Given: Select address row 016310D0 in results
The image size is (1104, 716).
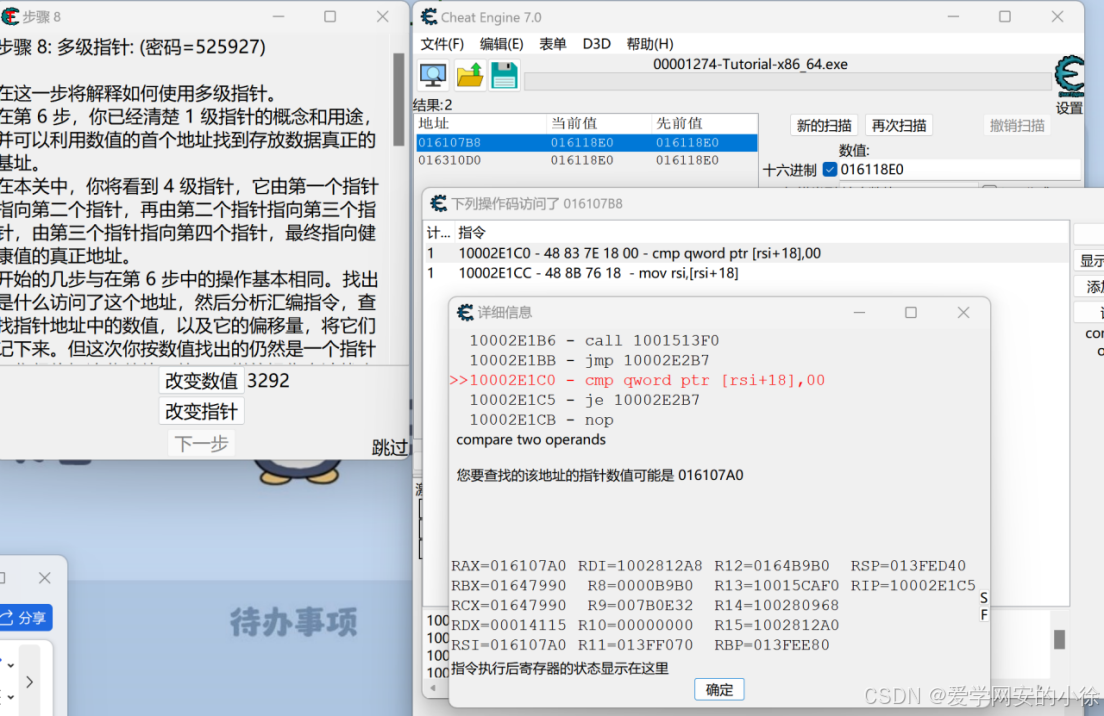Looking at the screenshot, I should (x=586, y=161).
